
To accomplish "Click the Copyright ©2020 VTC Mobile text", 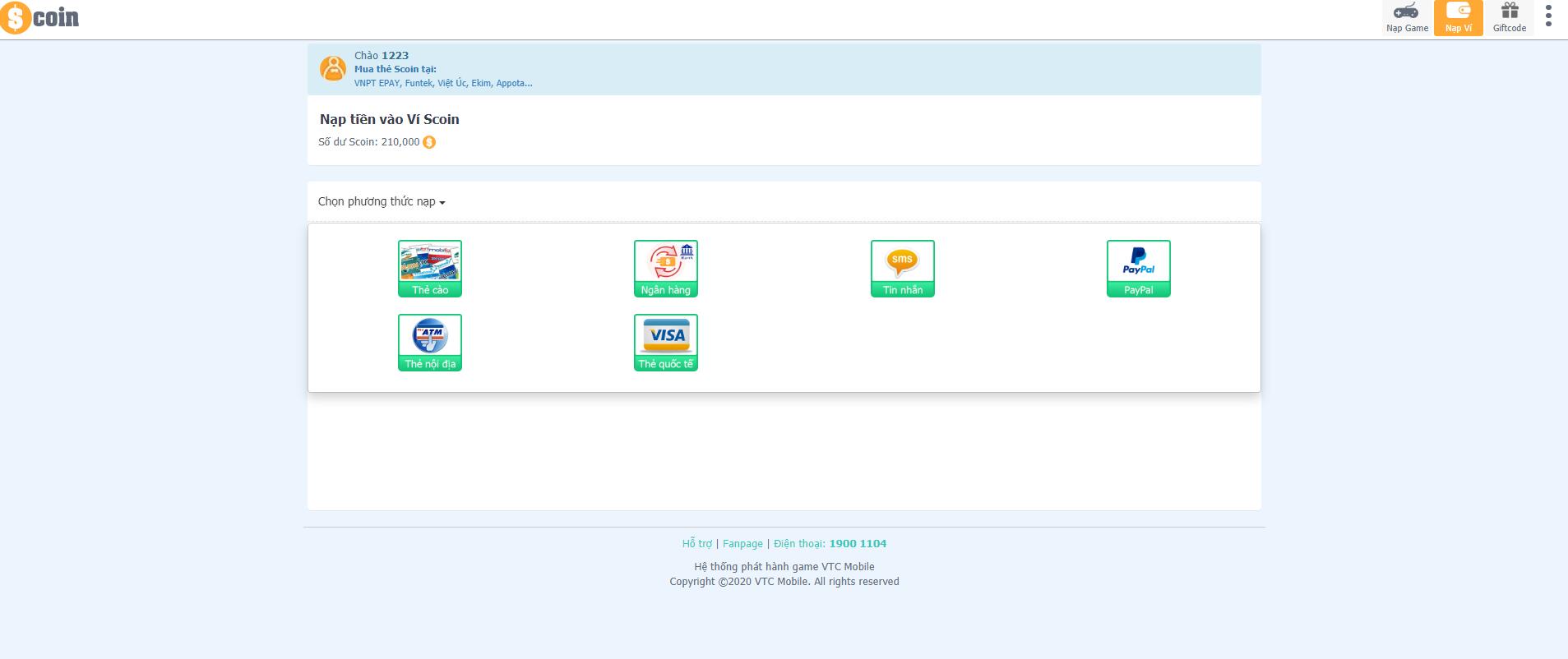I will 784,581.
